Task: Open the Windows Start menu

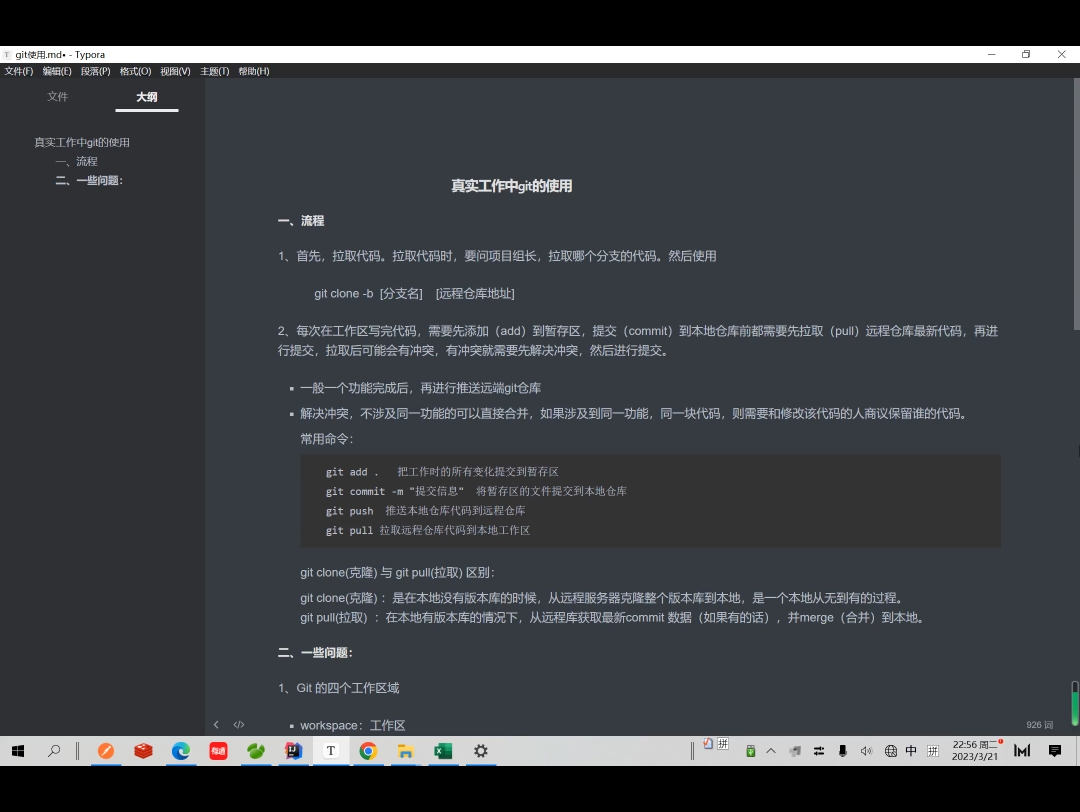Action: tap(18, 751)
